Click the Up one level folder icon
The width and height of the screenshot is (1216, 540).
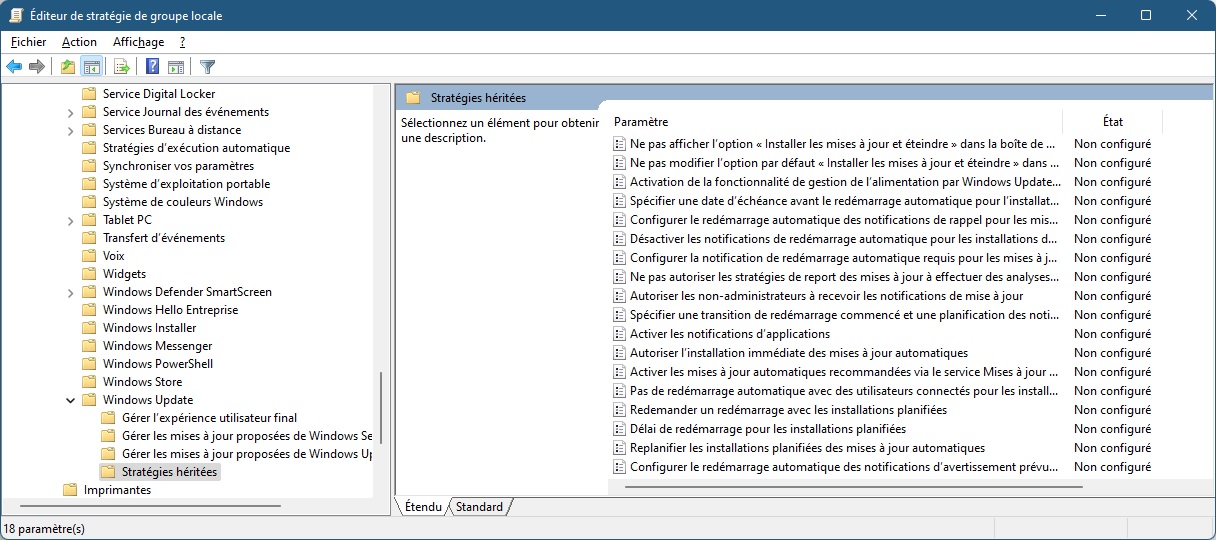[67, 67]
